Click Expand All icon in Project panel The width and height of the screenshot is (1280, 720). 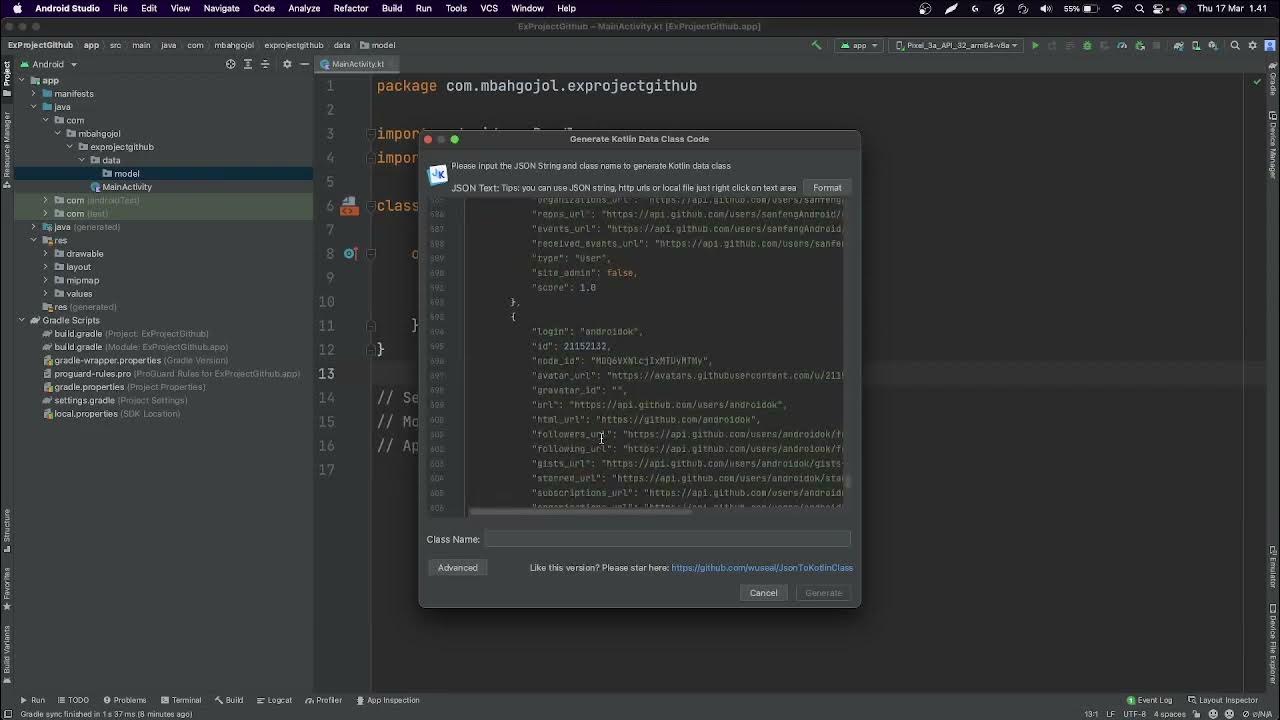click(x=248, y=64)
